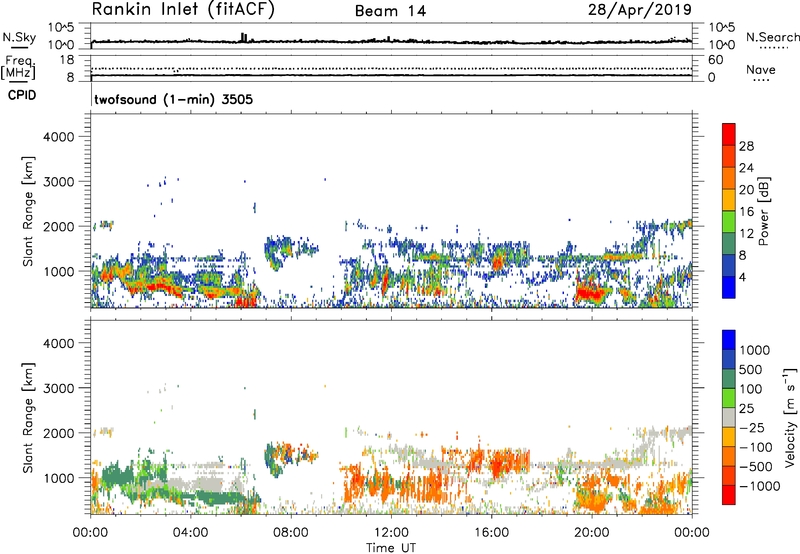Select the 'twofsound (1-min) 3505' text

[x=173, y=99]
